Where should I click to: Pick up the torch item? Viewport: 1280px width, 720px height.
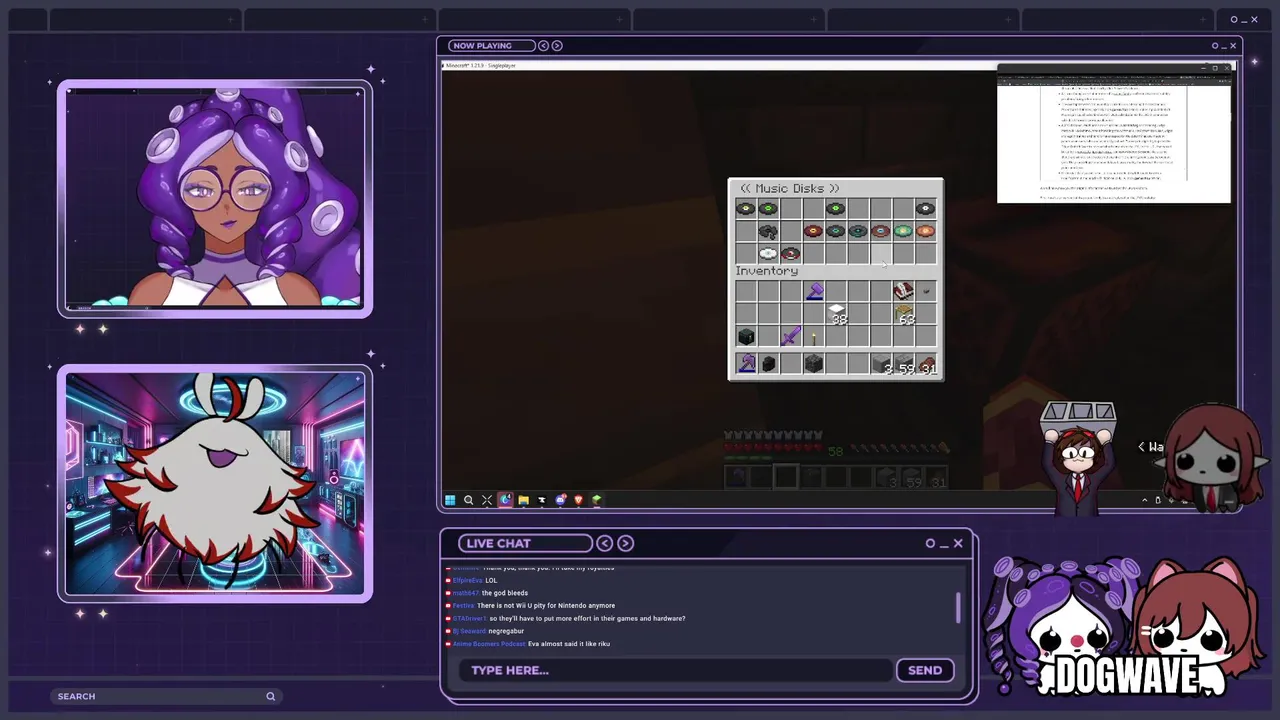tap(814, 339)
